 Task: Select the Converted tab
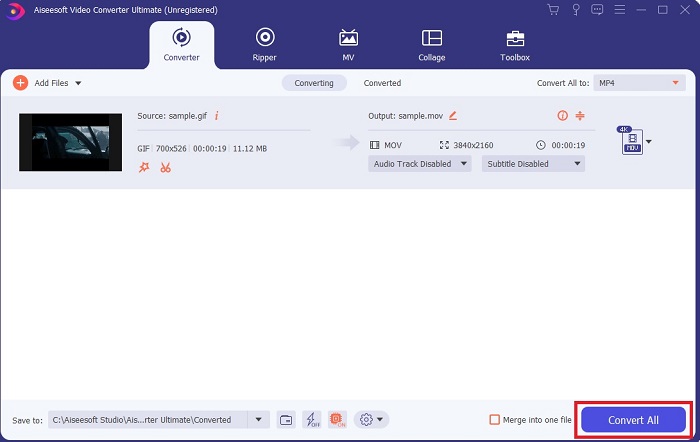(382, 83)
